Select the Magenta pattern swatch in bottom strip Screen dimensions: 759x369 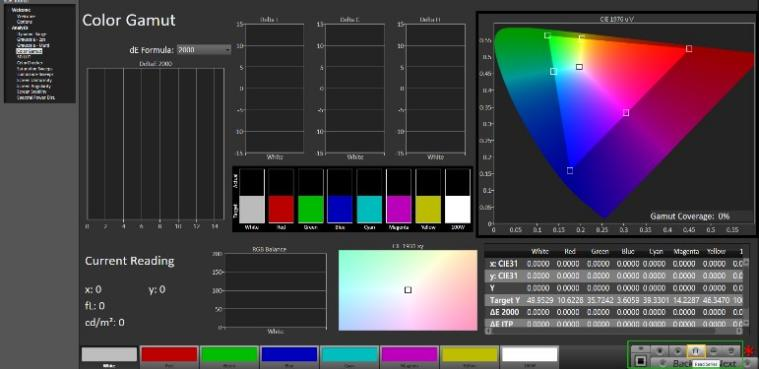tap(410, 354)
